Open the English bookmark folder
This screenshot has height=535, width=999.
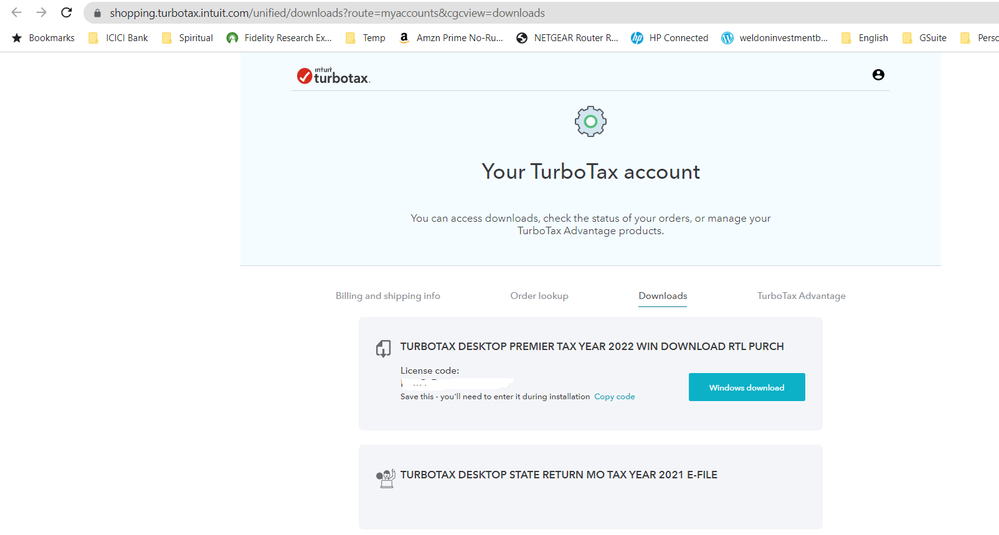coord(865,38)
